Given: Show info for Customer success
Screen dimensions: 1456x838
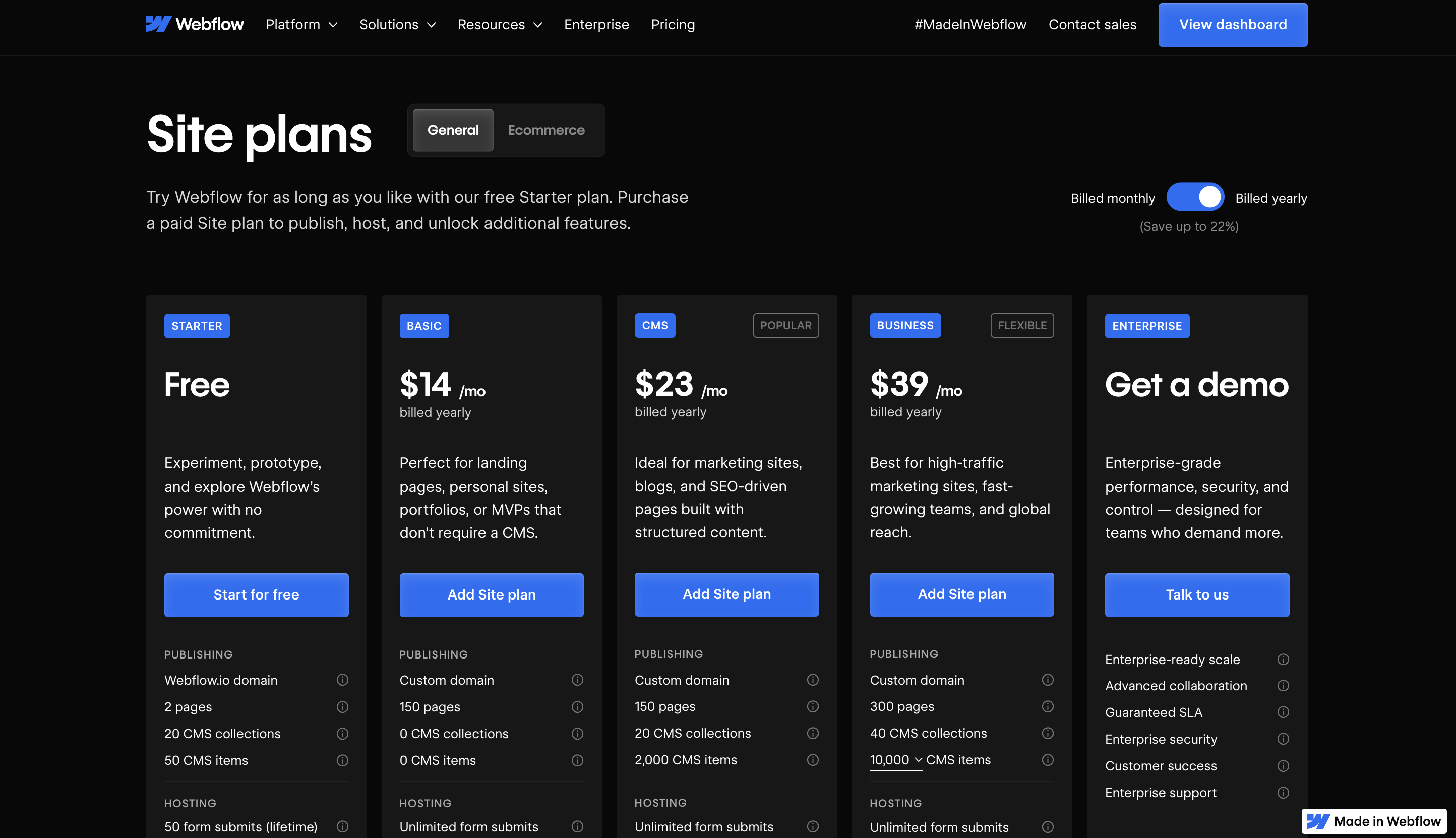Looking at the screenshot, I should pos(1283,765).
